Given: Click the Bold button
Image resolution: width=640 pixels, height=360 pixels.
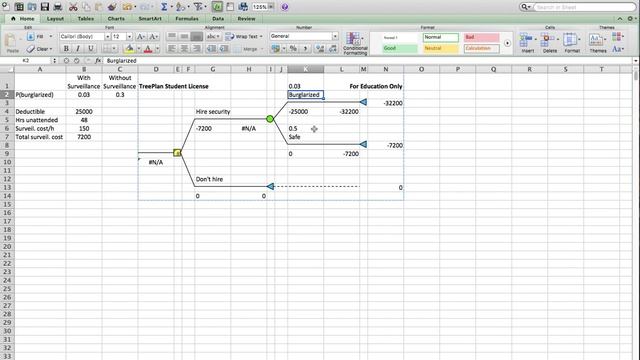Looking at the screenshot, I should click(66, 49).
